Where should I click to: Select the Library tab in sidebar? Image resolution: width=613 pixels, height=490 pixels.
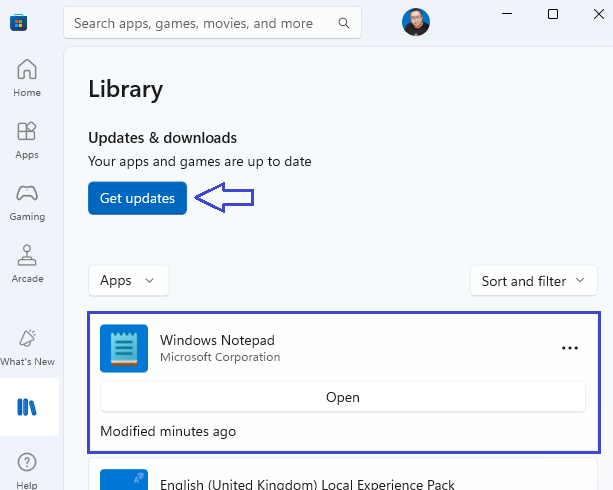point(28,407)
